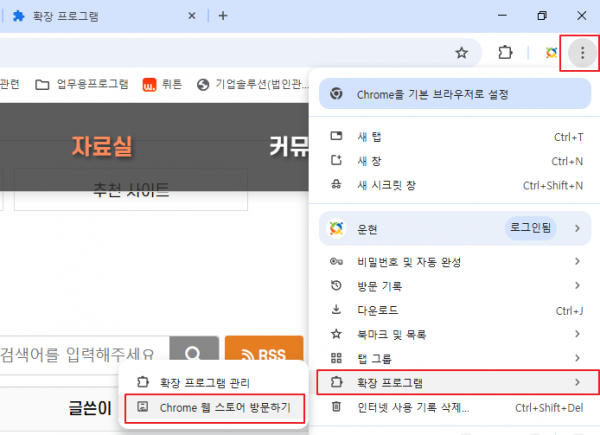600x435 pixels.
Task: Open 북마크 및 목록 submenu
Action: click(455, 334)
